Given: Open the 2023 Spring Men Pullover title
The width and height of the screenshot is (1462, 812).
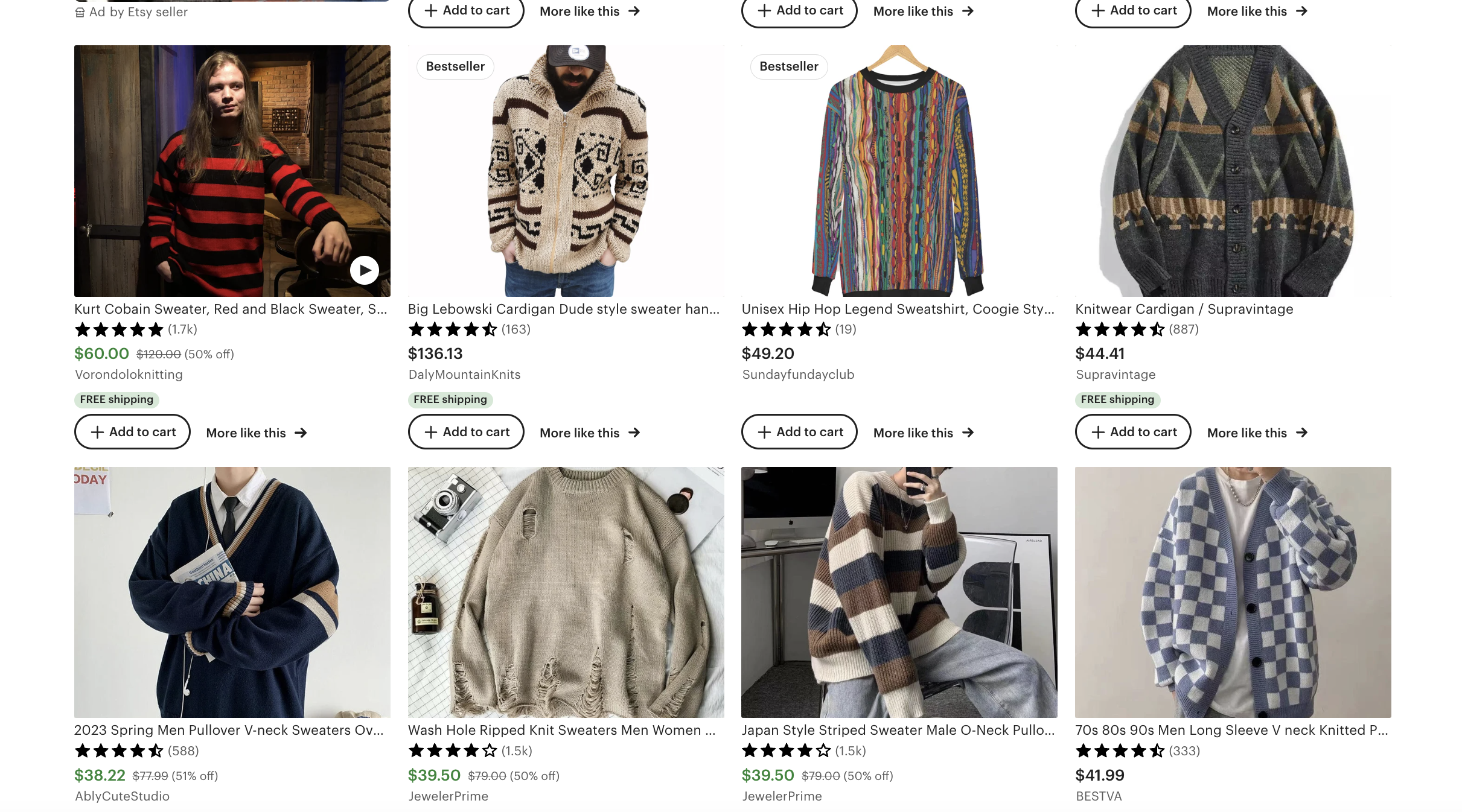Looking at the screenshot, I should [229, 731].
